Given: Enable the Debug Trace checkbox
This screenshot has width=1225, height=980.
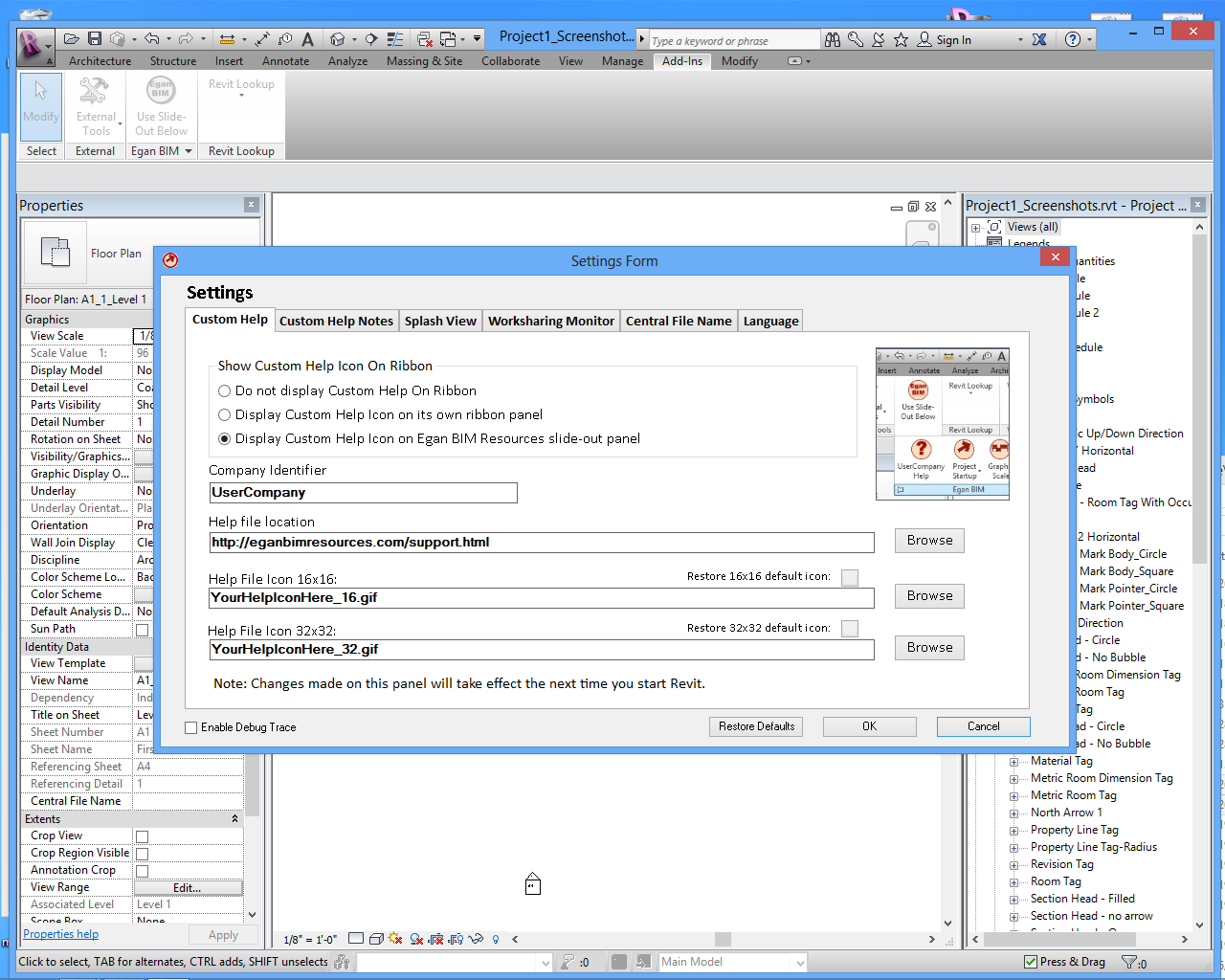Looking at the screenshot, I should point(191,728).
